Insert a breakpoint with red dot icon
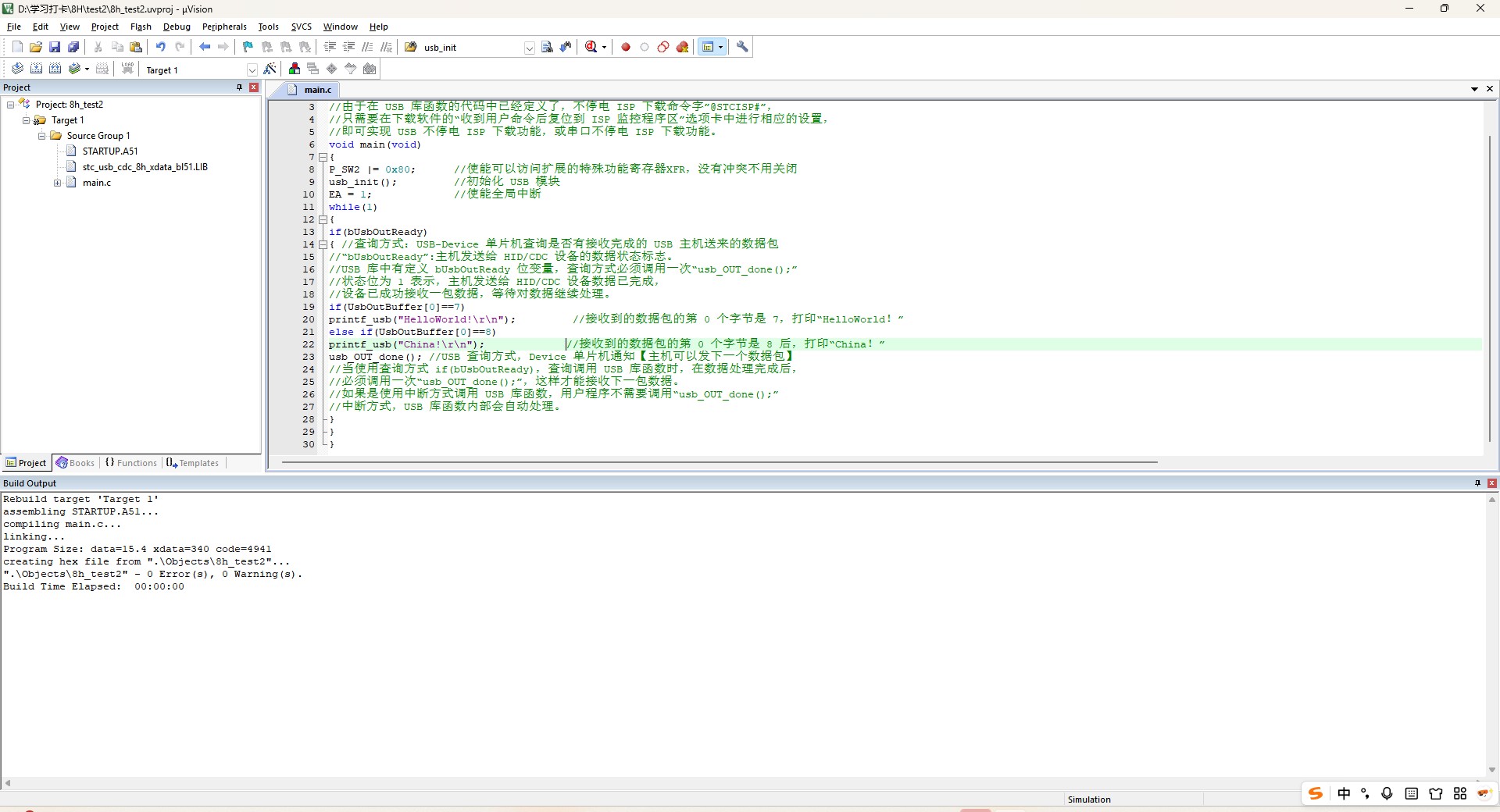Image resolution: width=1500 pixels, height=812 pixels. point(626,47)
